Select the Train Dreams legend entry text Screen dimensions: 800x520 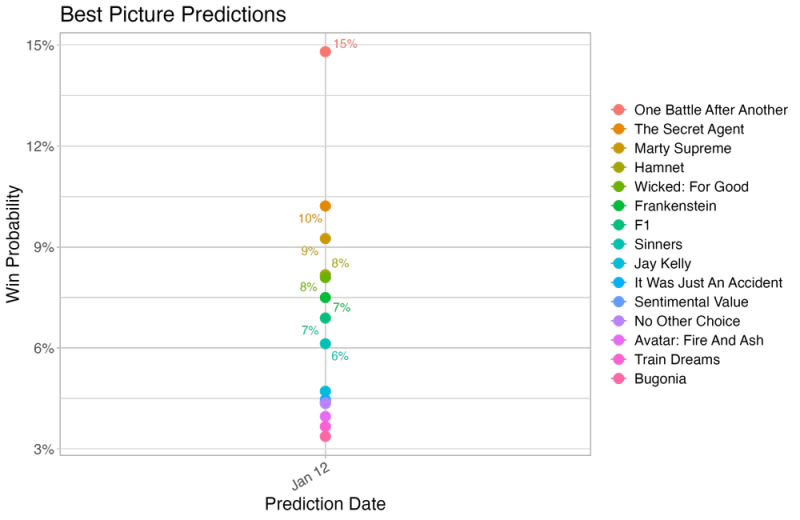point(677,360)
